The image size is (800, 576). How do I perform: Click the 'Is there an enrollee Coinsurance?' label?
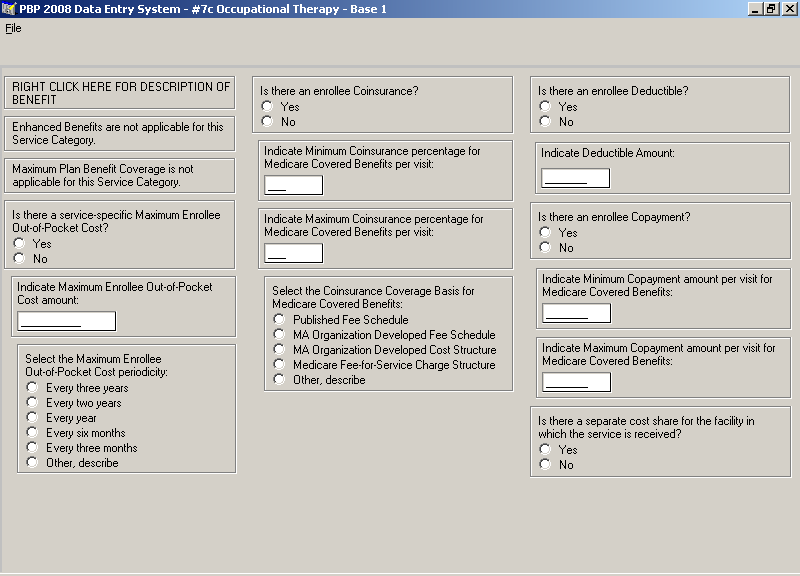pyautogui.click(x=339, y=91)
